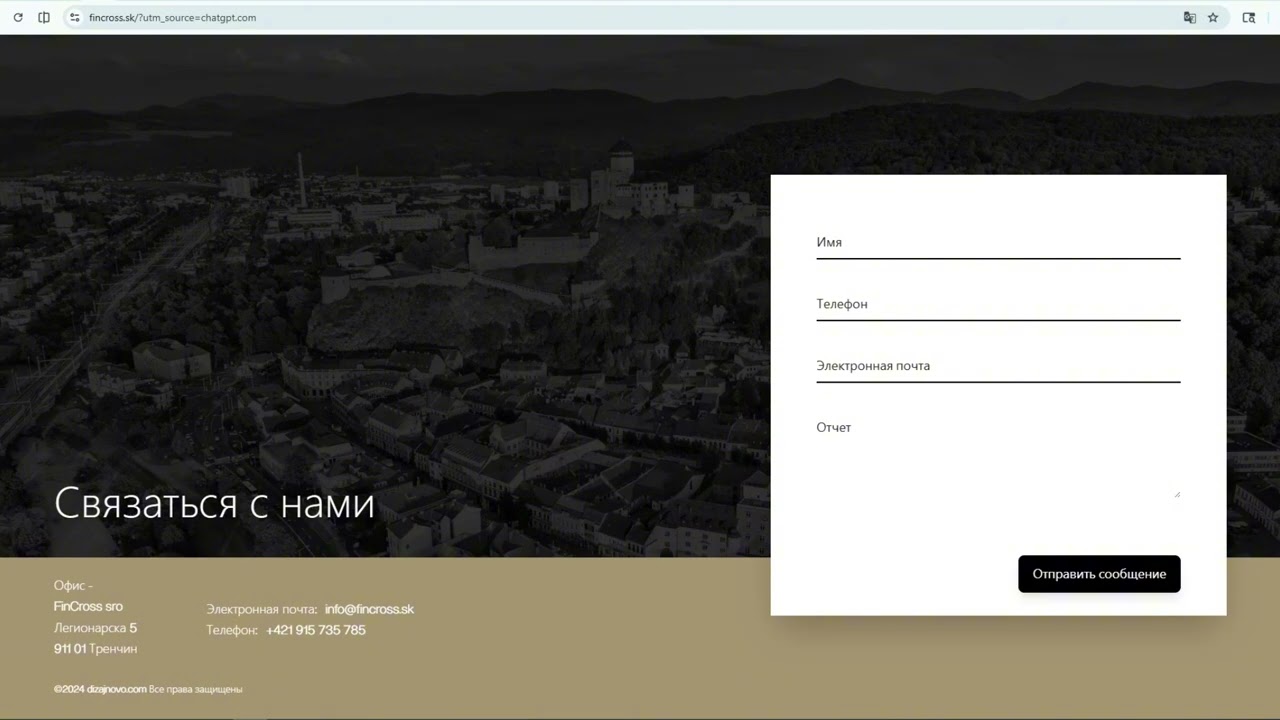Image resolution: width=1280 pixels, height=720 pixels.
Task: Call the +421 915 735 785 phone link
Action: [316, 630]
